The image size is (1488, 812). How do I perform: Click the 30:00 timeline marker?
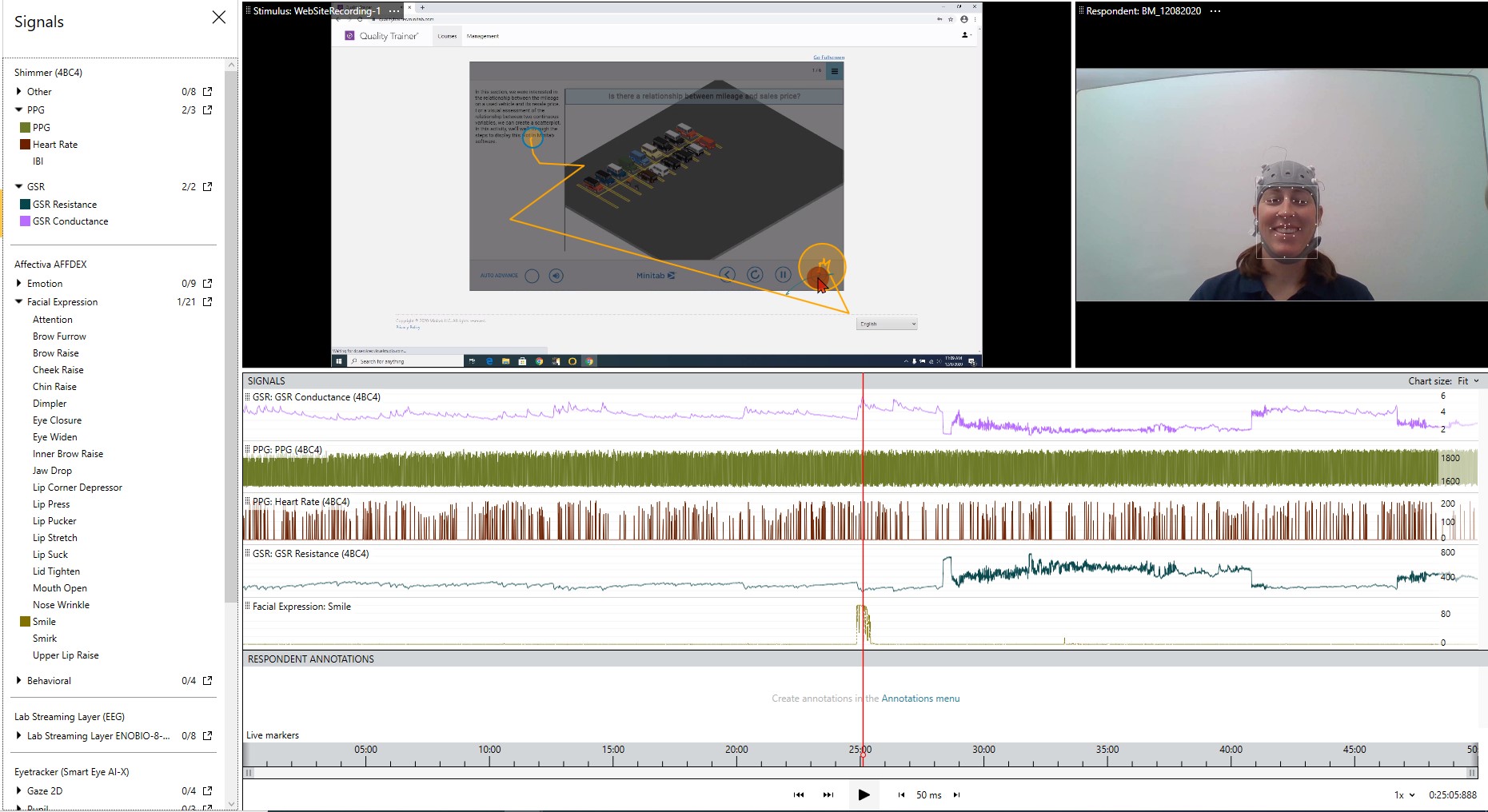983,750
